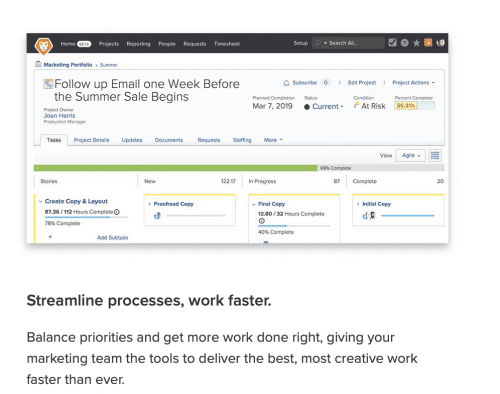
Task: Open the favorites star icon
Action: [x=416, y=43]
